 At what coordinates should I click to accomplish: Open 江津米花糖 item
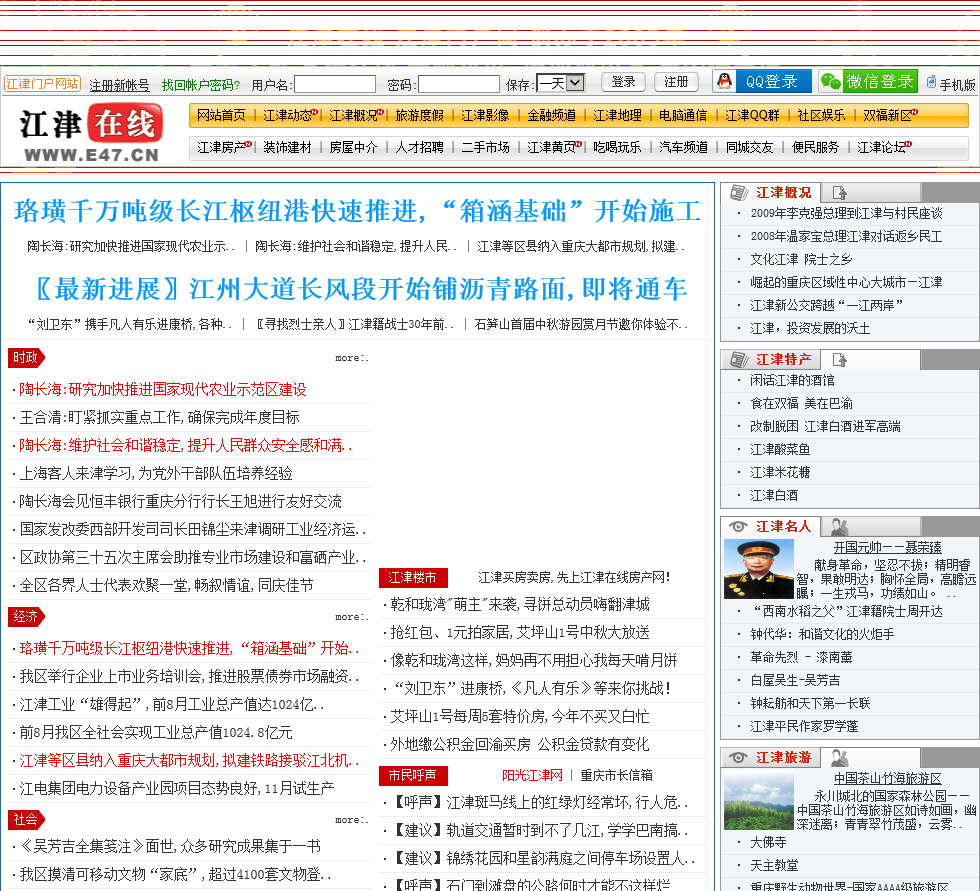780,472
